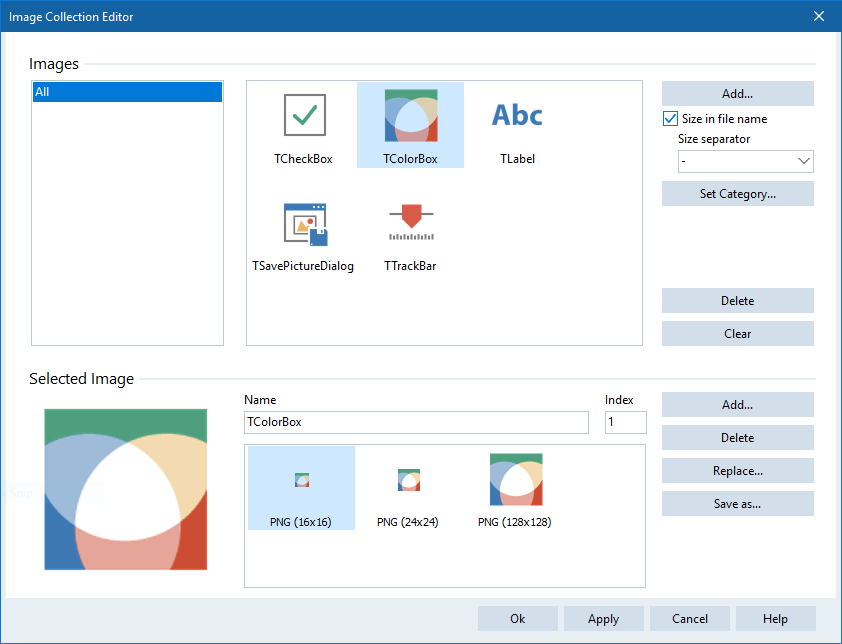
Task: Select the PNG 128x128 variant icon
Action: [x=515, y=480]
